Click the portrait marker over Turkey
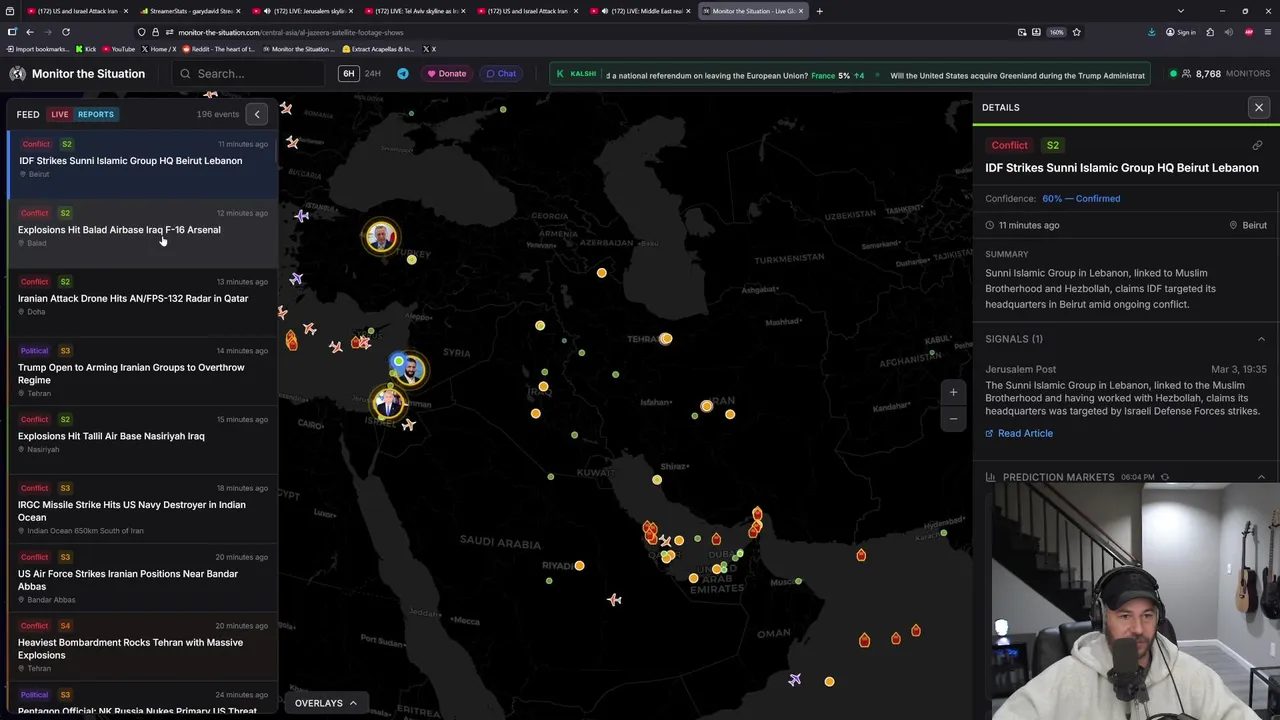 [380, 236]
